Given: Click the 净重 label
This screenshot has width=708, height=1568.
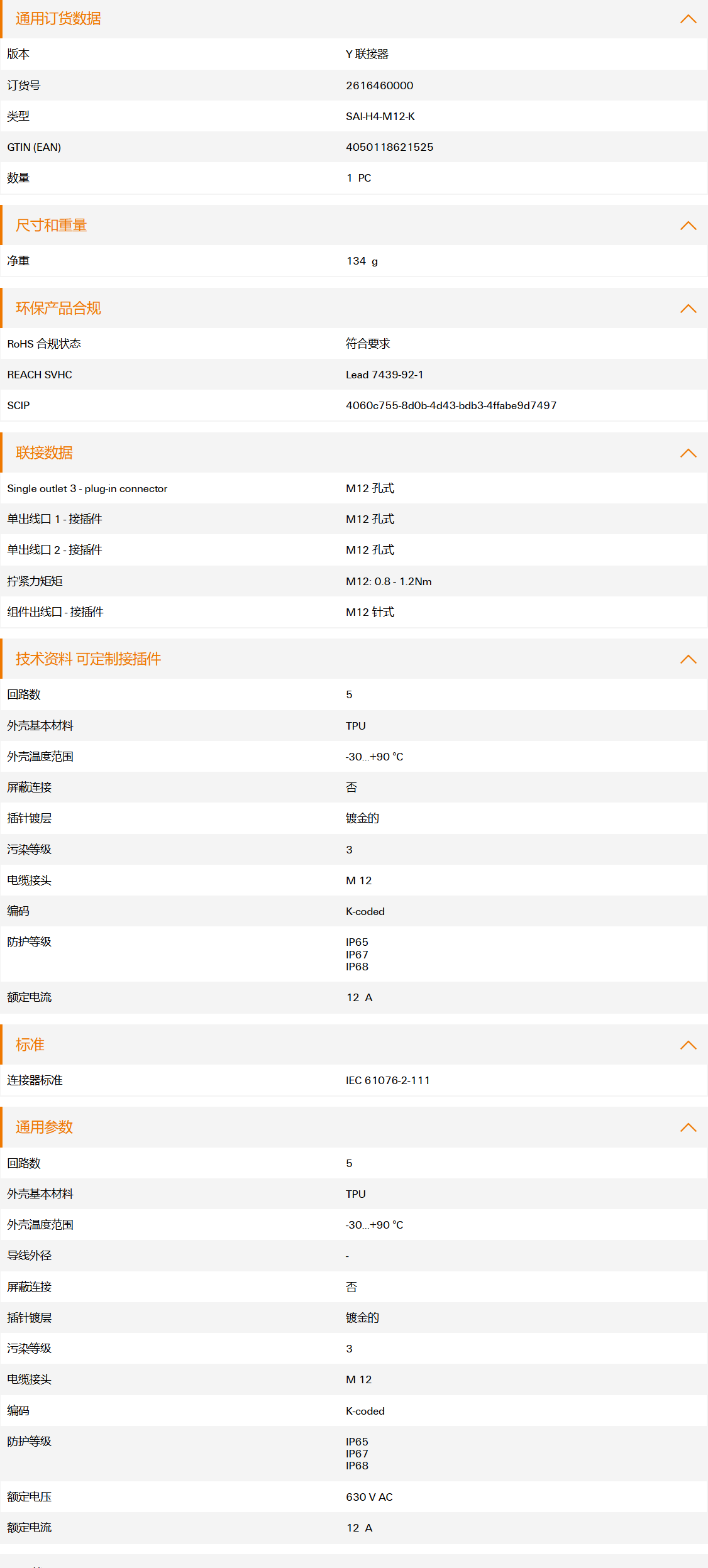Looking at the screenshot, I should point(18,261).
